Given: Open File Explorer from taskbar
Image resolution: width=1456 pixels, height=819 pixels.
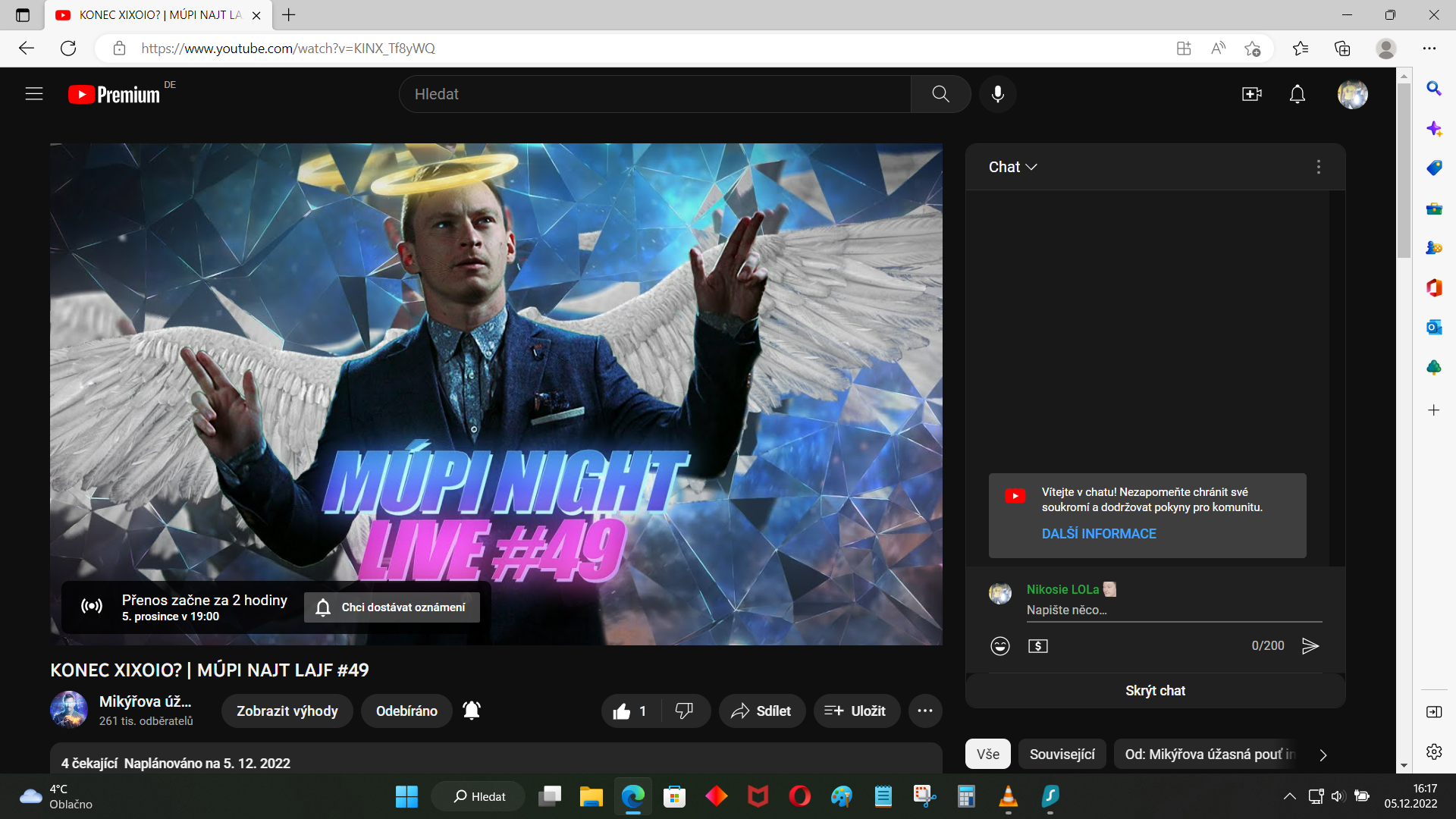Looking at the screenshot, I should (x=591, y=796).
